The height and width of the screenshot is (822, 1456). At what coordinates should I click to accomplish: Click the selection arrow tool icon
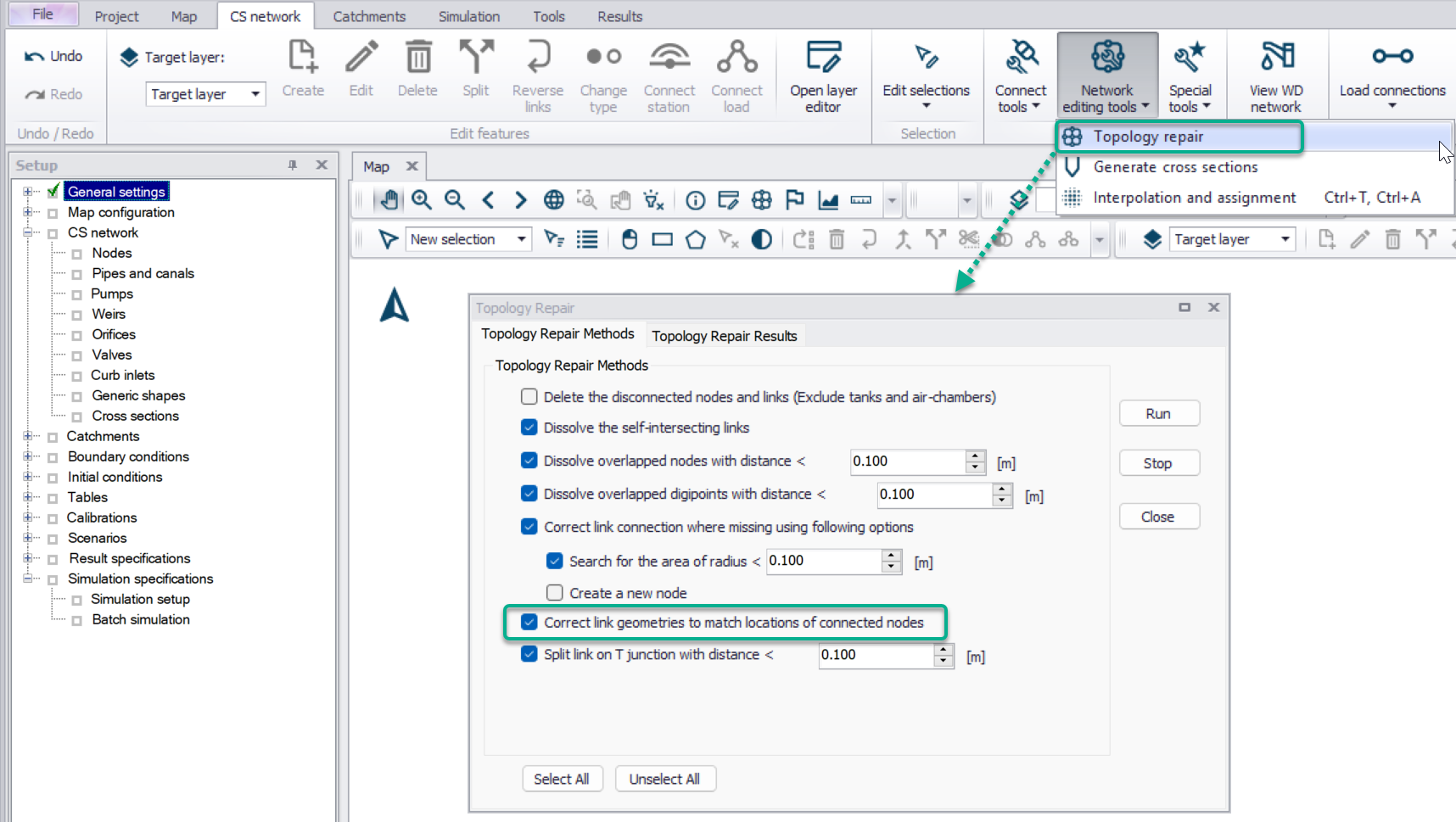tap(388, 239)
